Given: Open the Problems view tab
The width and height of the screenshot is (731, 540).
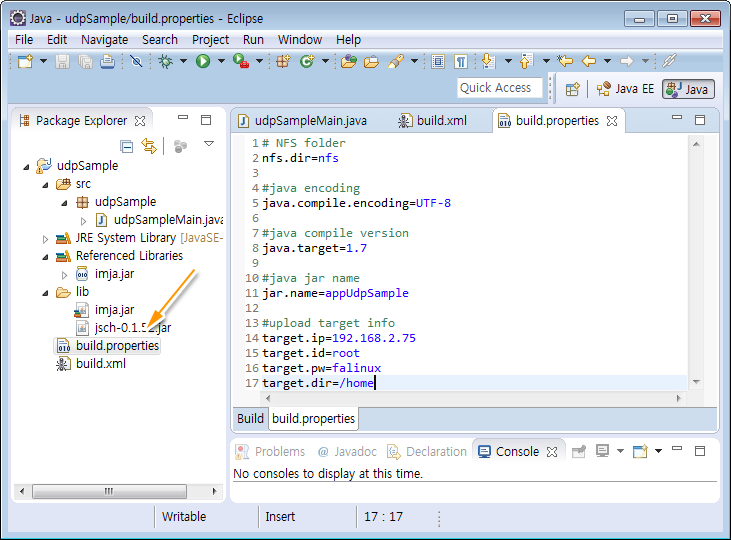Looking at the screenshot, I should click(270, 451).
